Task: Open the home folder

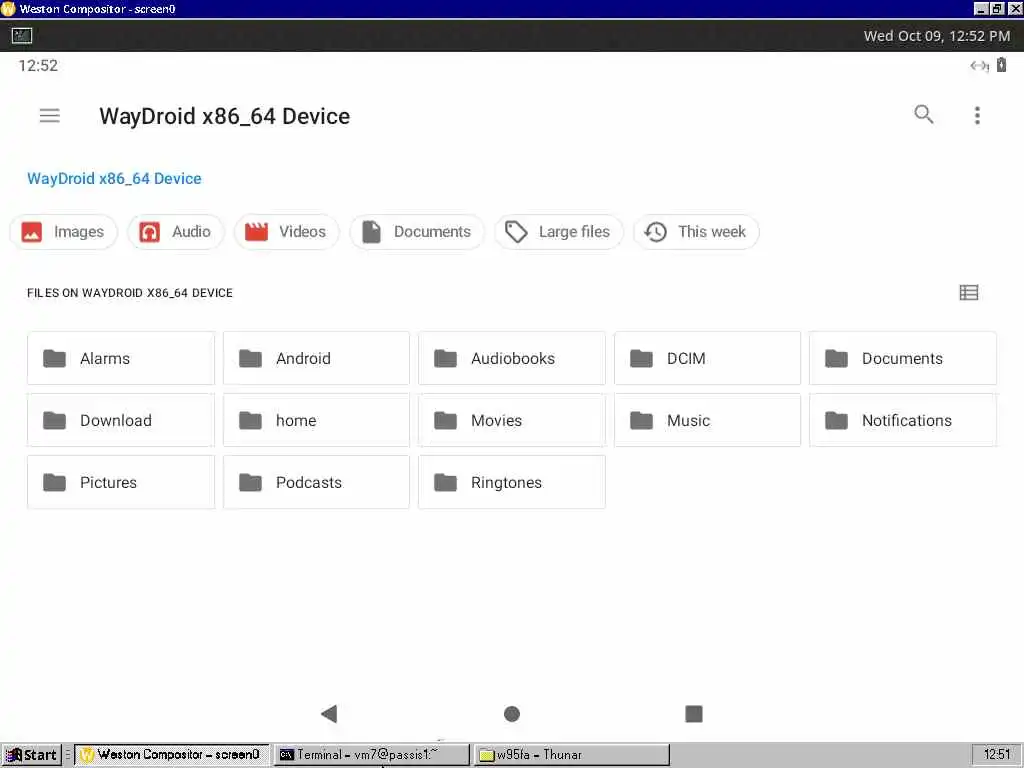Action: pyautogui.click(x=316, y=420)
